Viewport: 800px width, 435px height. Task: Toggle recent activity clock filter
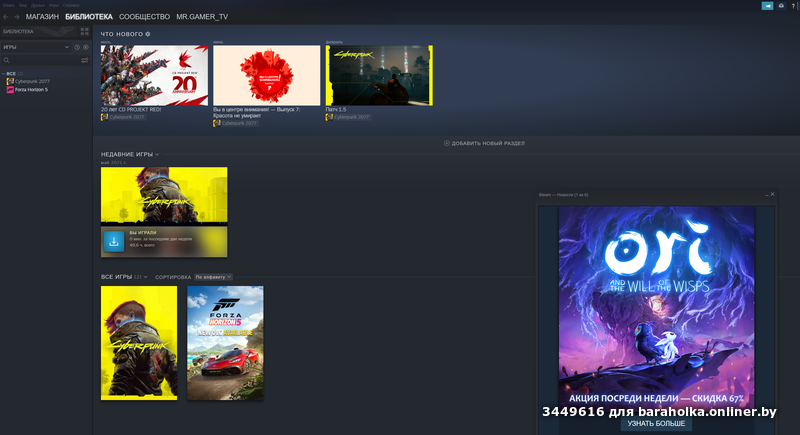pyautogui.click(x=77, y=47)
